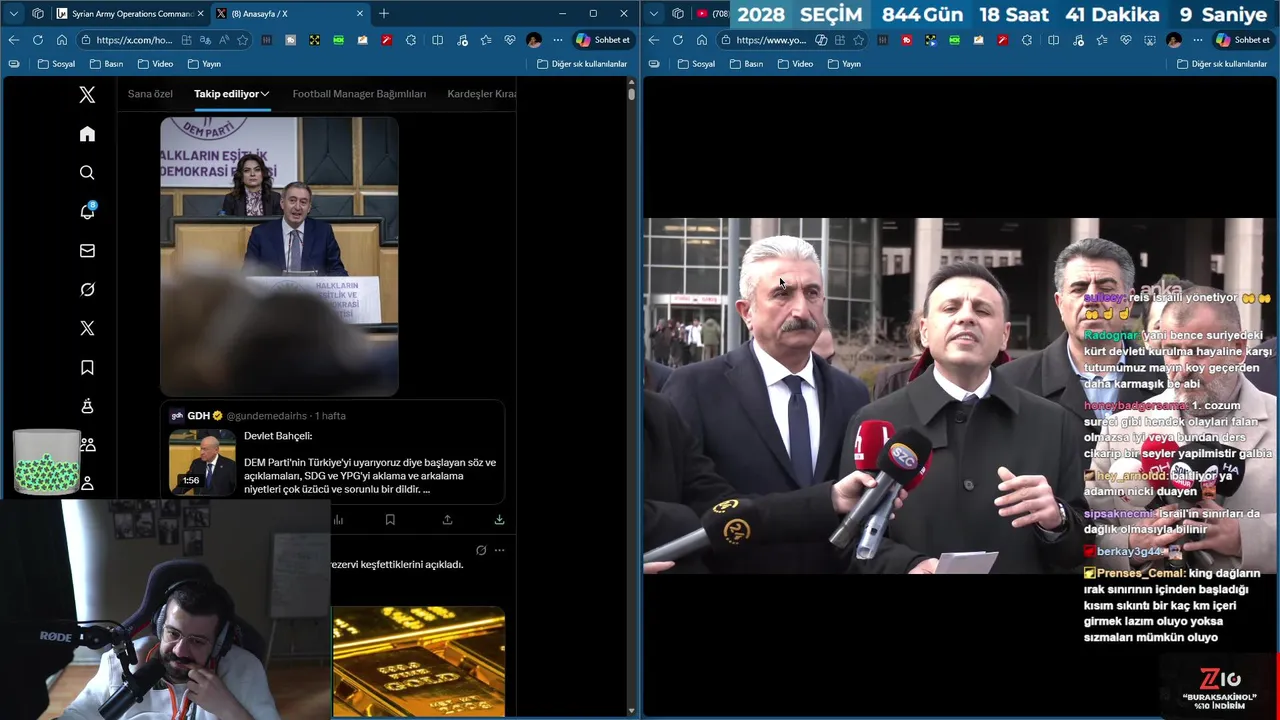Go back in the YouTube browser window
This screenshot has width=1280, height=720.
[x=653, y=40]
